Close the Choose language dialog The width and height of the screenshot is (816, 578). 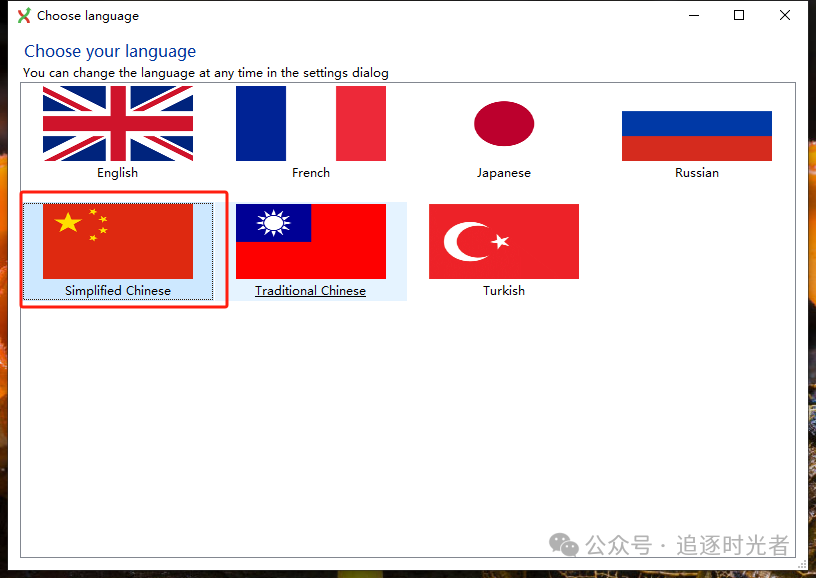[785, 16]
